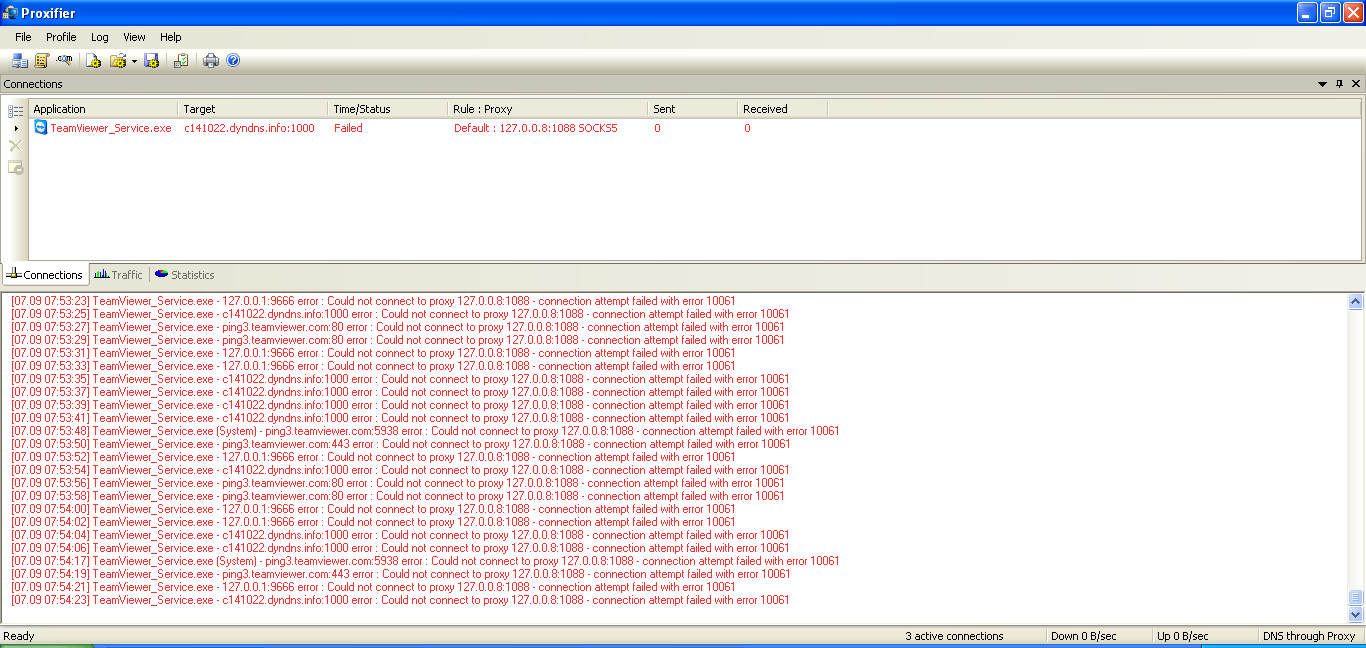This screenshot has width=1366, height=648.
Task: Click 'Up 0 B/sec' status bar entry
Action: tap(1182, 636)
